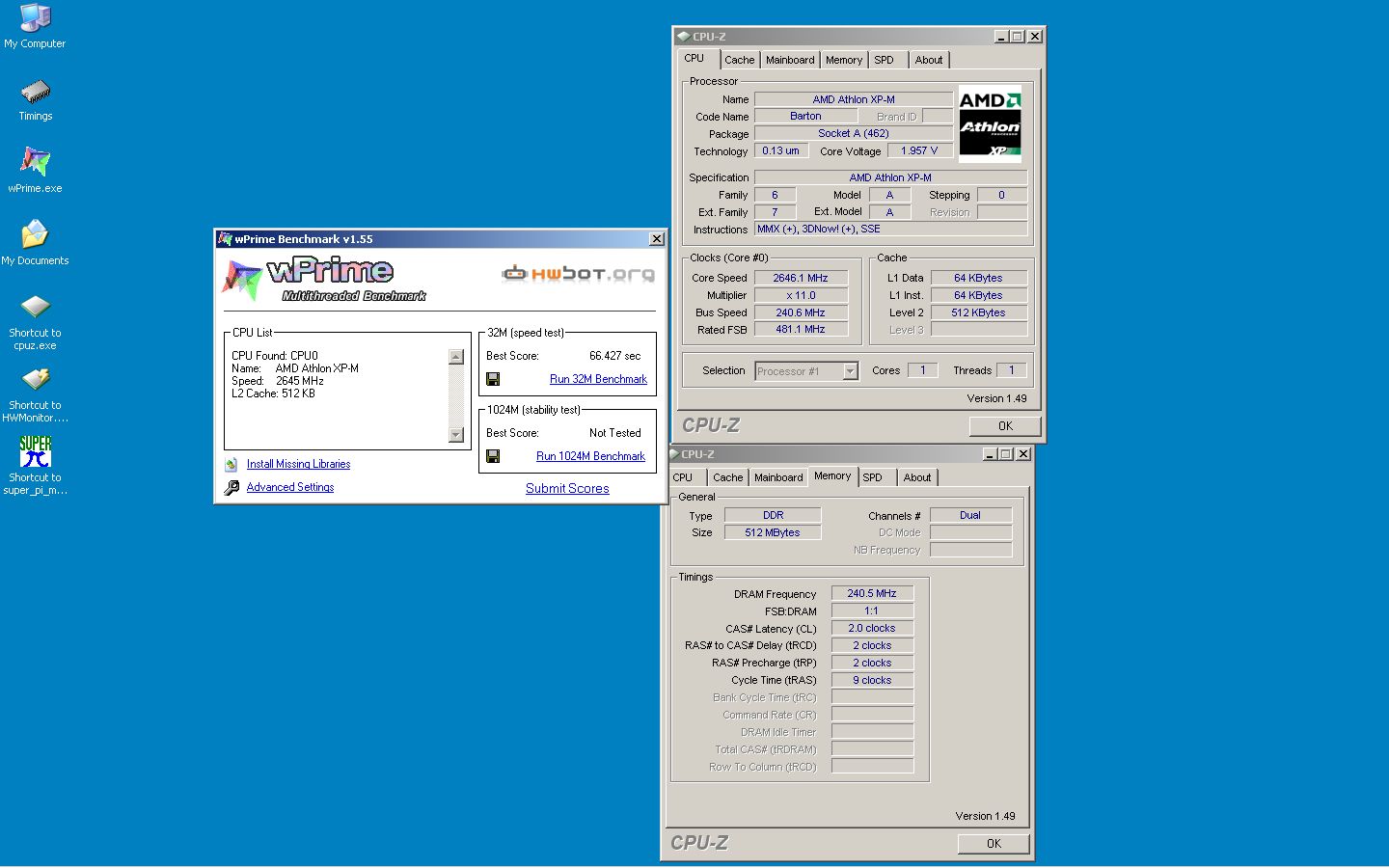Open Install Missing Libraries link
1389x868 pixels.
[298, 464]
